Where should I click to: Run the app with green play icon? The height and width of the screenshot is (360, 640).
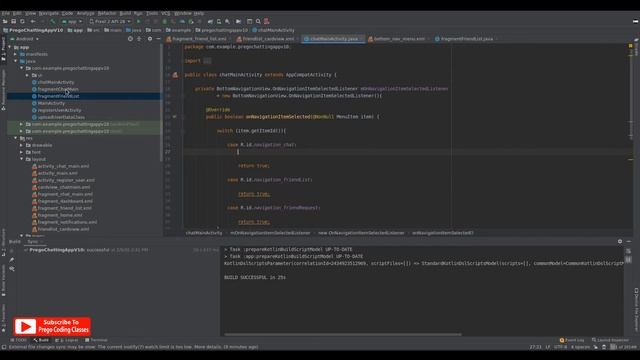138,21
